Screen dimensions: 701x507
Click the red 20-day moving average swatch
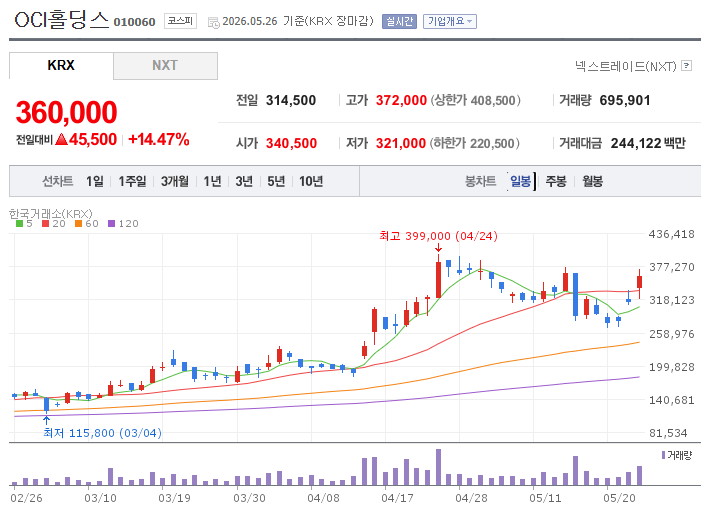coord(45,224)
